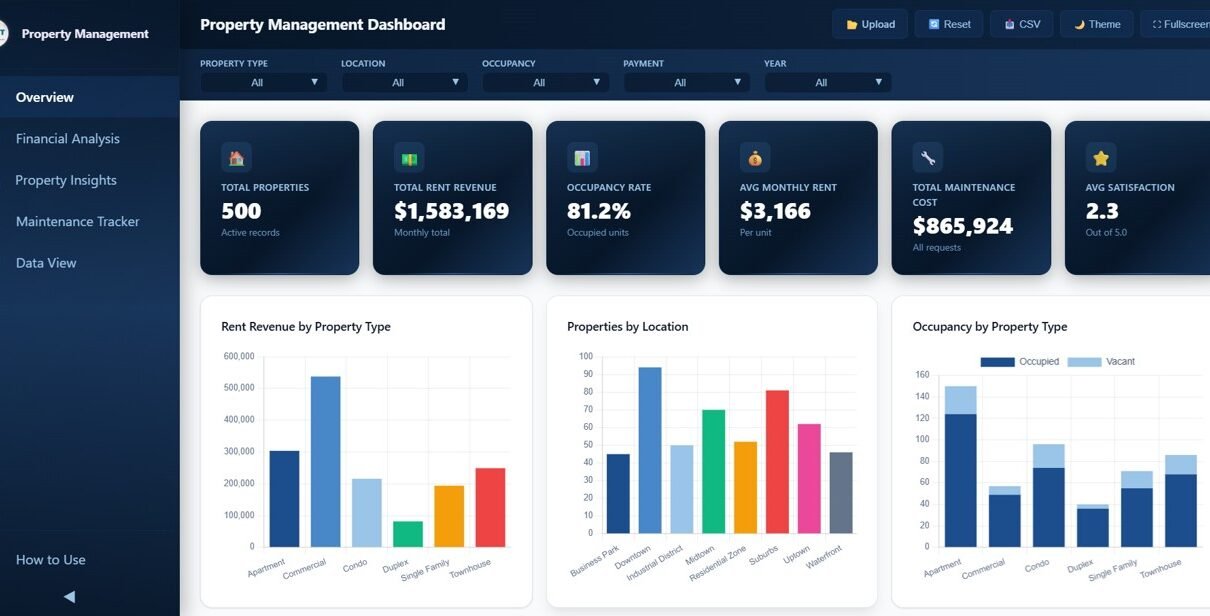Screen dimensions: 1210x616
Task: Go to Financial Analysis in the sidebar
Action: tap(68, 139)
